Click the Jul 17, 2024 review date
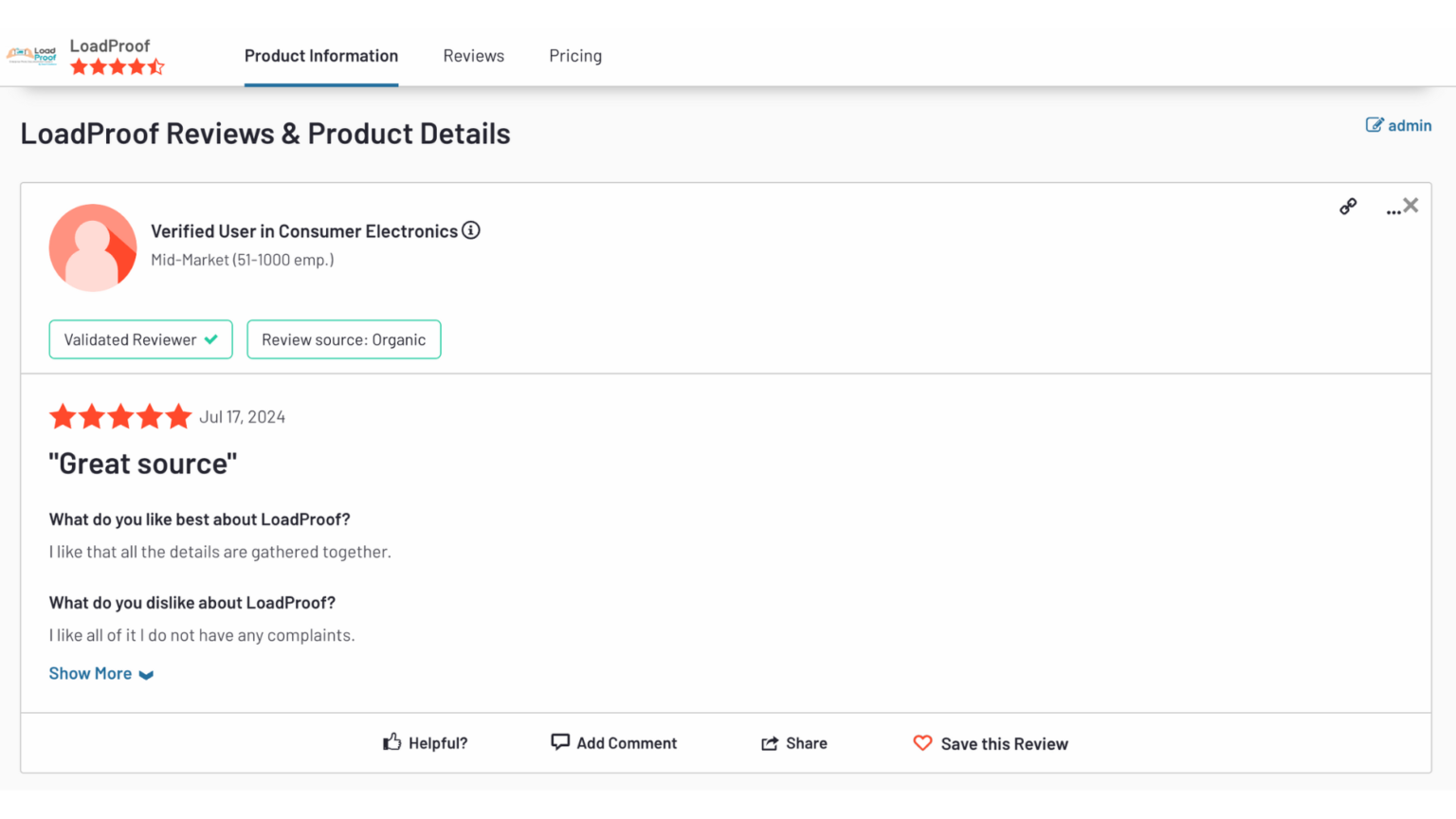1456x819 pixels. pyautogui.click(x=243, y=417)
